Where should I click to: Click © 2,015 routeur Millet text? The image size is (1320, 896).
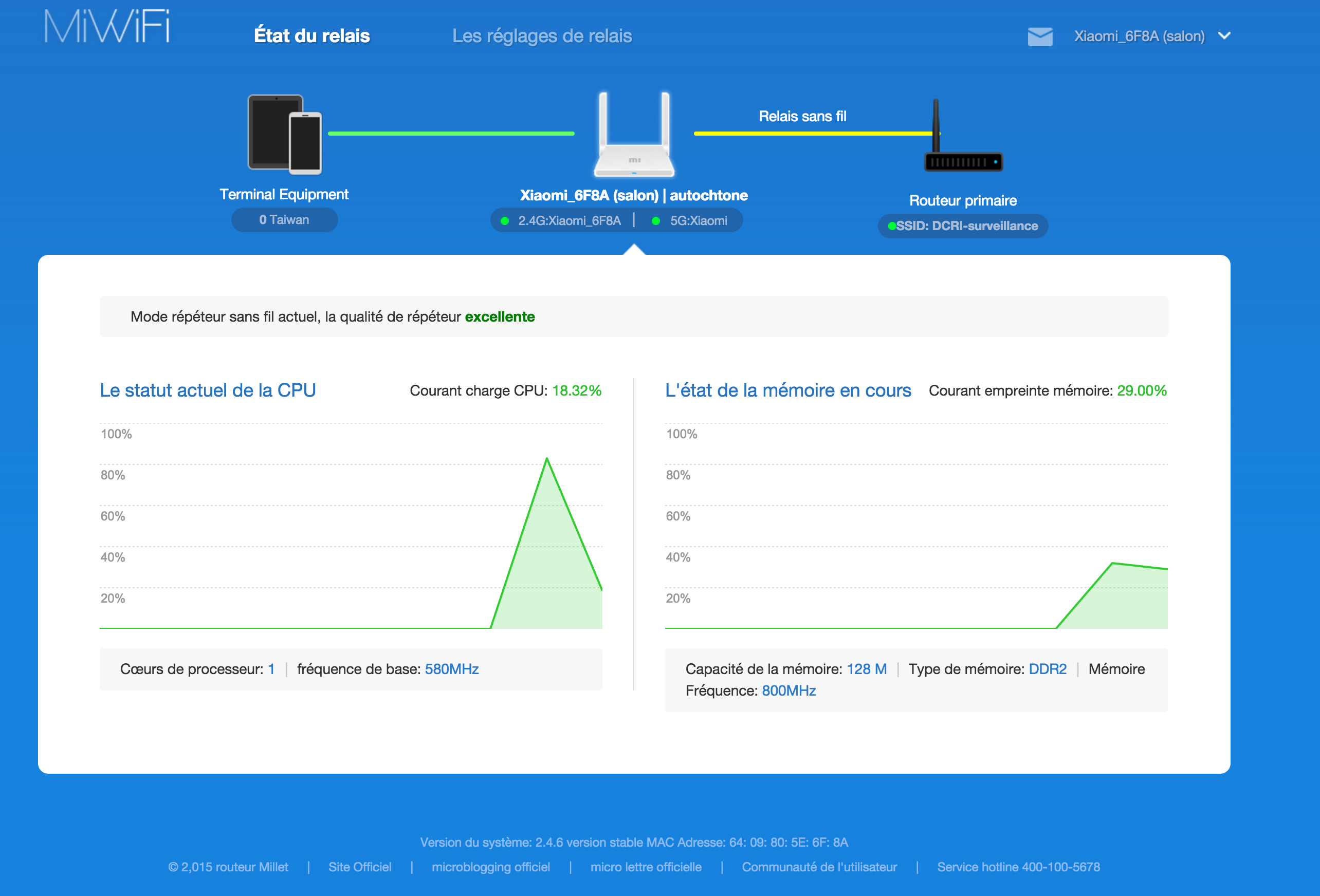coord(228,867)
